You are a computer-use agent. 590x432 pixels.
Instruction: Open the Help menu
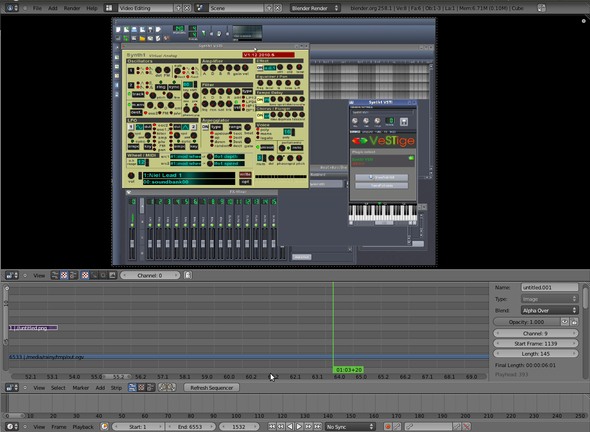click(x=92, y=8)
